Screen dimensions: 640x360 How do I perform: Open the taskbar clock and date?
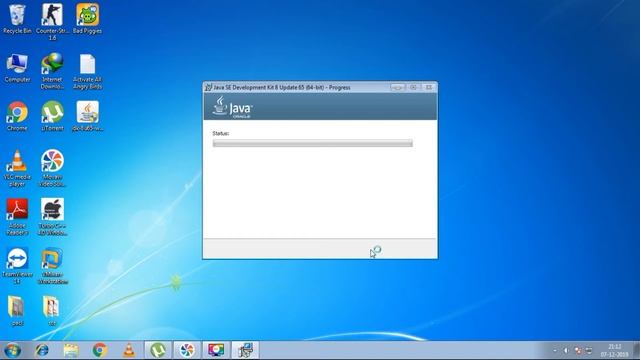(614, 351)
